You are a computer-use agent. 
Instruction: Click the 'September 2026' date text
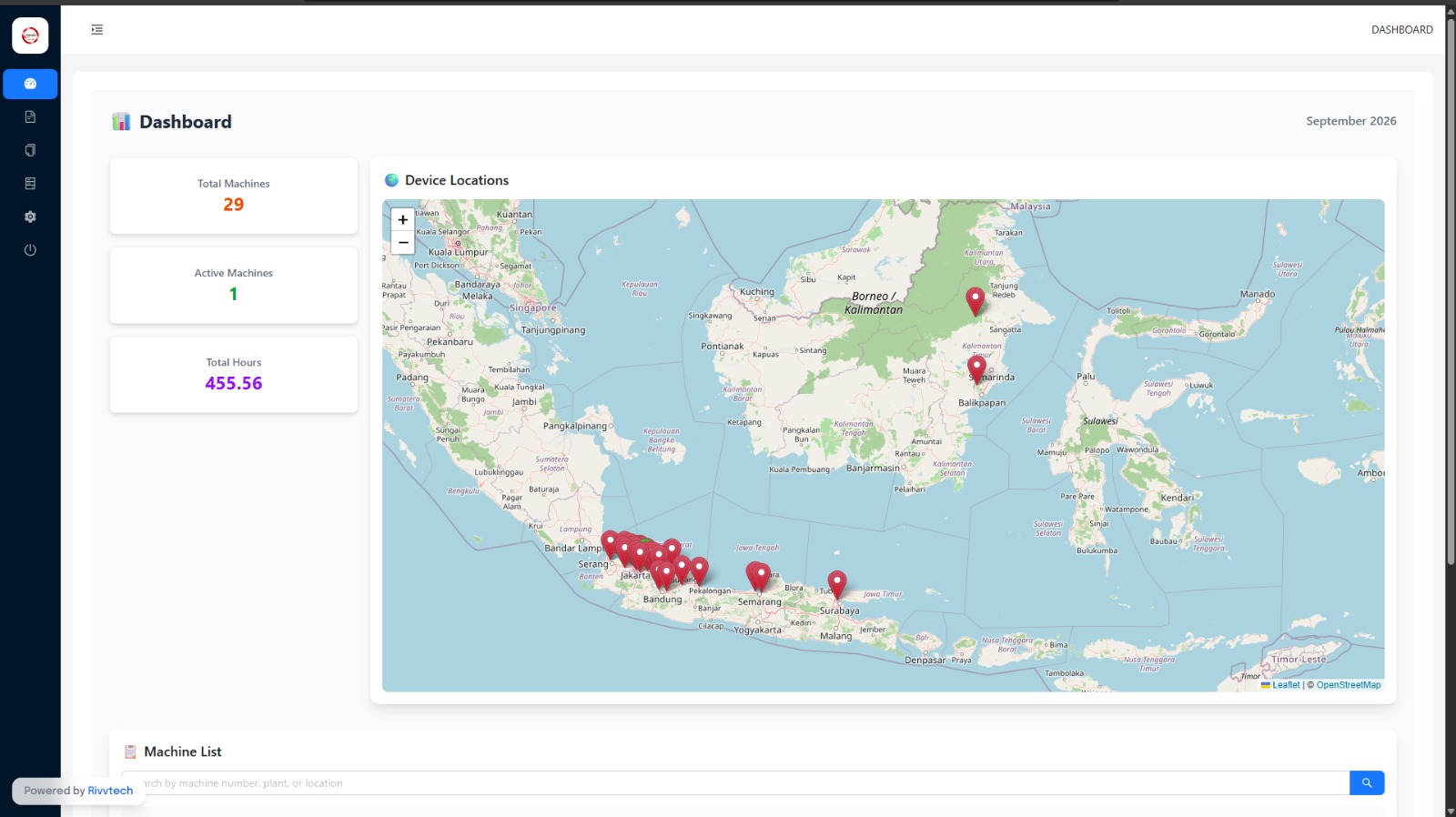click(1351, 121)
